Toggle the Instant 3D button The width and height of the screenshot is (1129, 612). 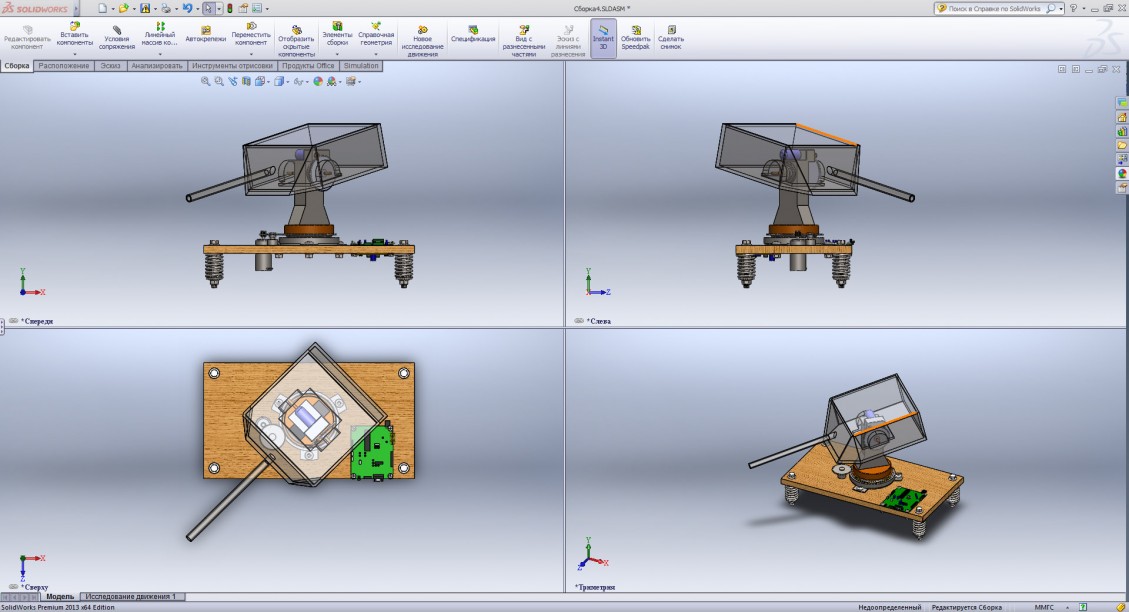(x=603, y=38)
